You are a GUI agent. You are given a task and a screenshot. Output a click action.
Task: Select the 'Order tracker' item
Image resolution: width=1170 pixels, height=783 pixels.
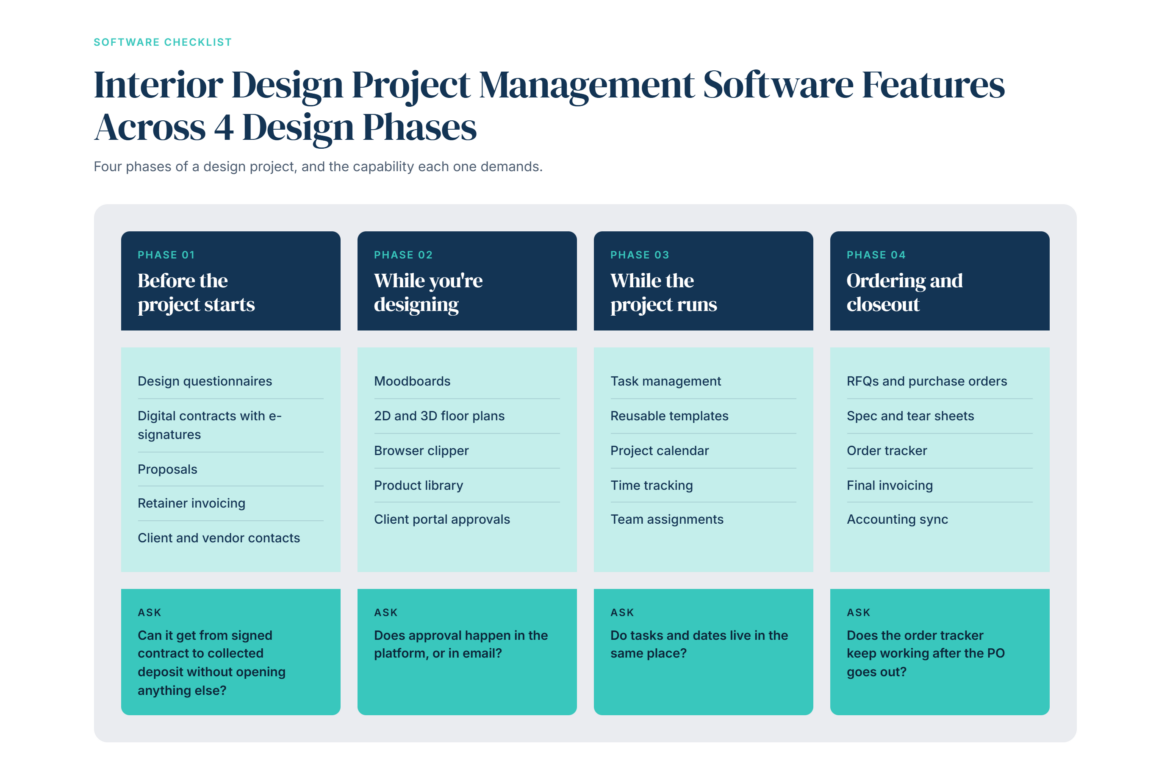[886, 451]
